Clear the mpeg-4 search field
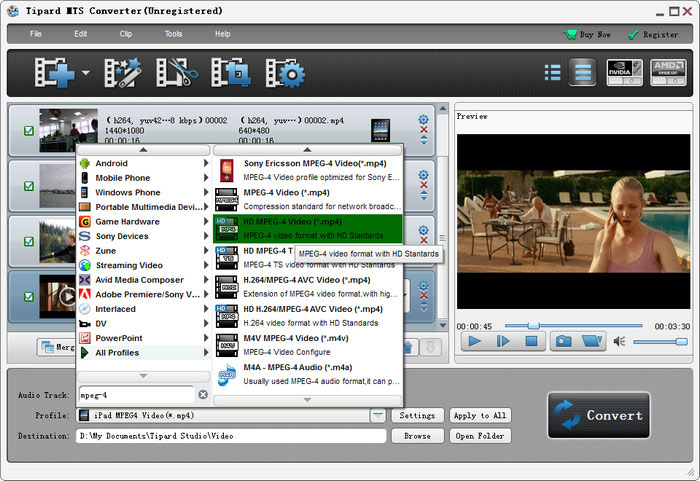This screenshot has width=700, height=481. click(203, 394)
